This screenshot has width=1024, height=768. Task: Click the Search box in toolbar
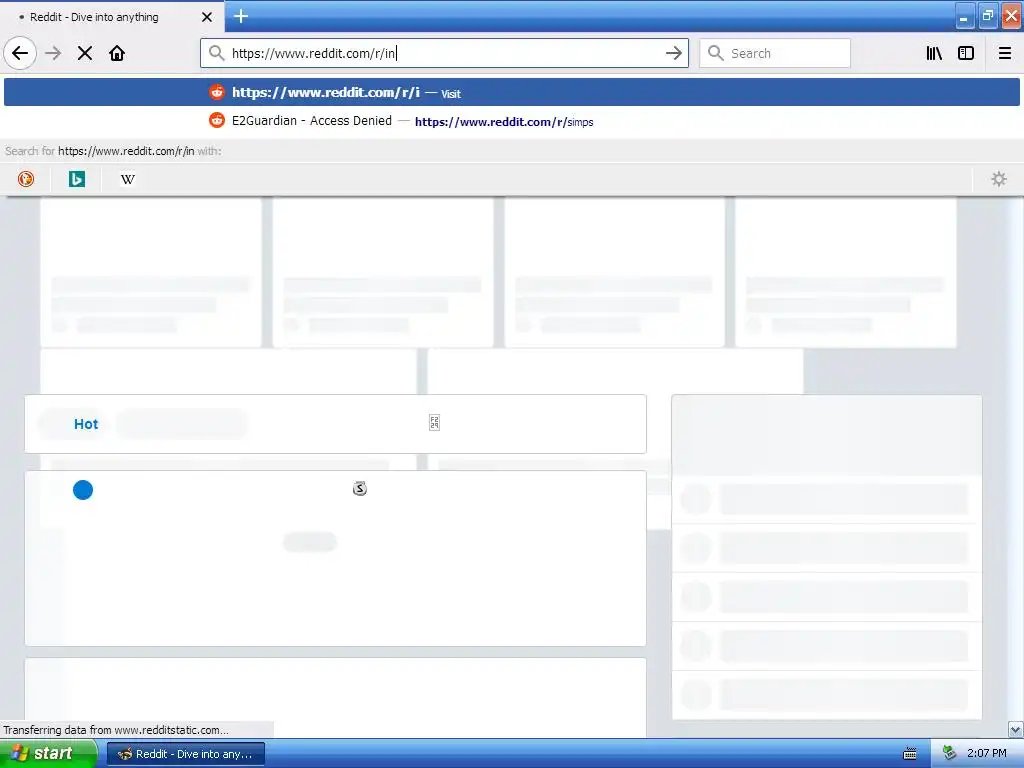coord(775,54)
